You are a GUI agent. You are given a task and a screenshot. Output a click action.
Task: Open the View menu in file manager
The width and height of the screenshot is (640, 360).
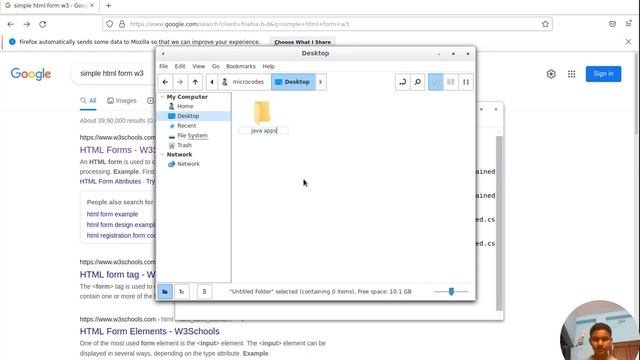pyautogui.click(x=198, y=66)
